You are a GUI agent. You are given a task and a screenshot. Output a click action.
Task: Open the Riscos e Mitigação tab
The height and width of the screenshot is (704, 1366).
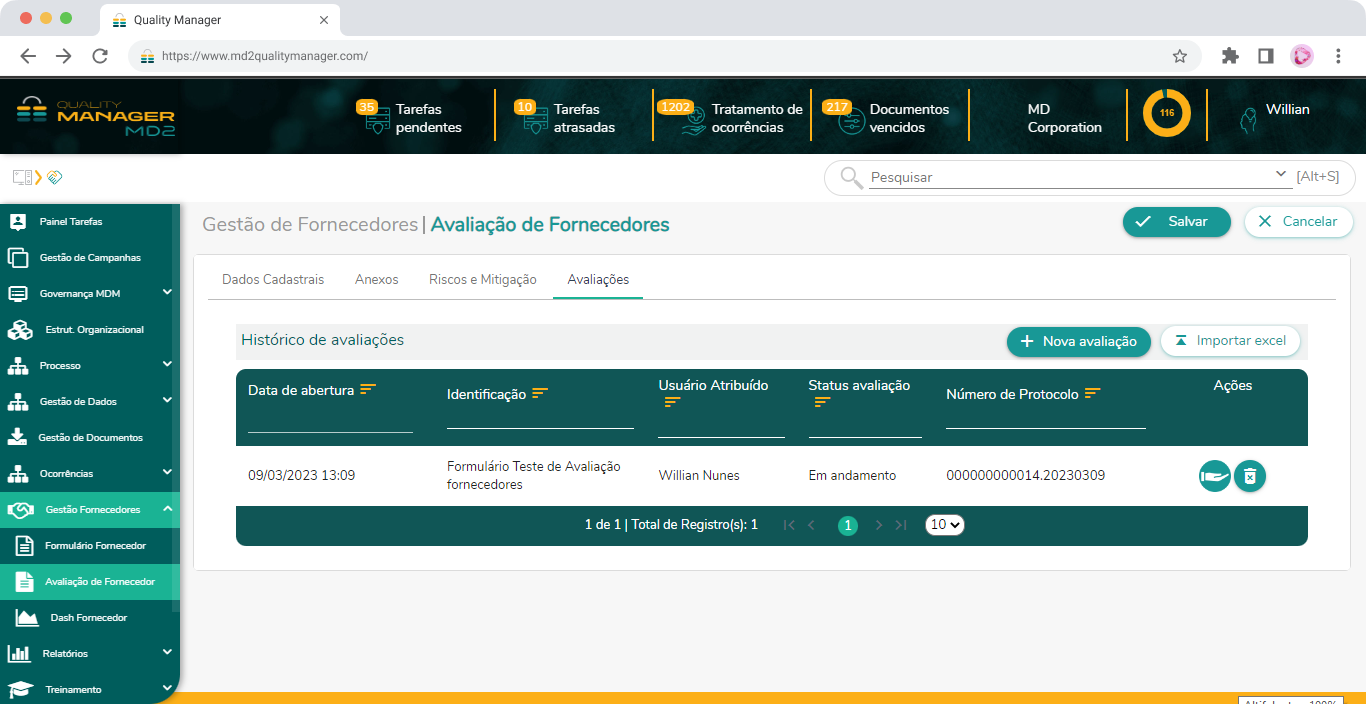tap(482, 280)
